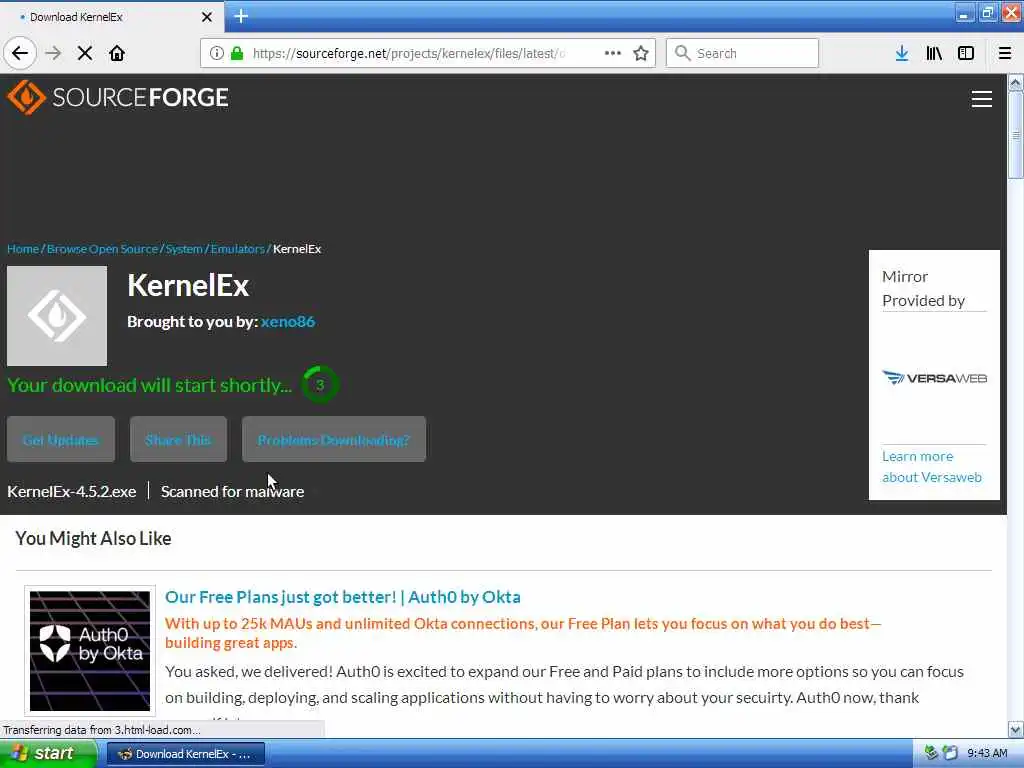
Task: Click into the browser Search field
Action: click(x=742, y=53)
